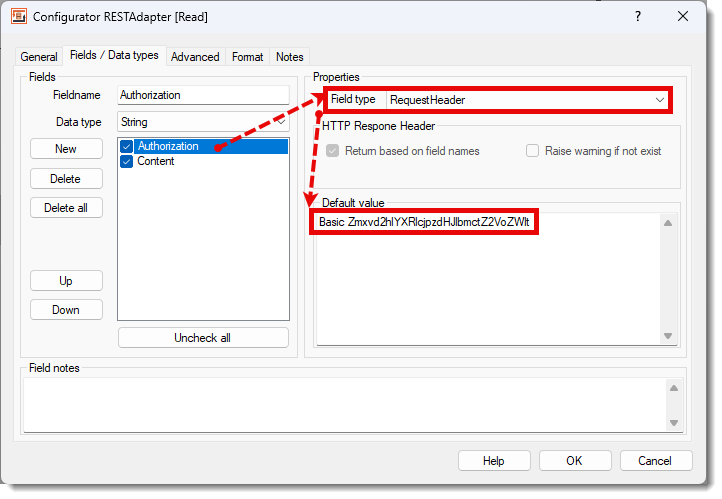Open the Advanced tab
Viewport: 722px width, 499px height.
point(195,57)
